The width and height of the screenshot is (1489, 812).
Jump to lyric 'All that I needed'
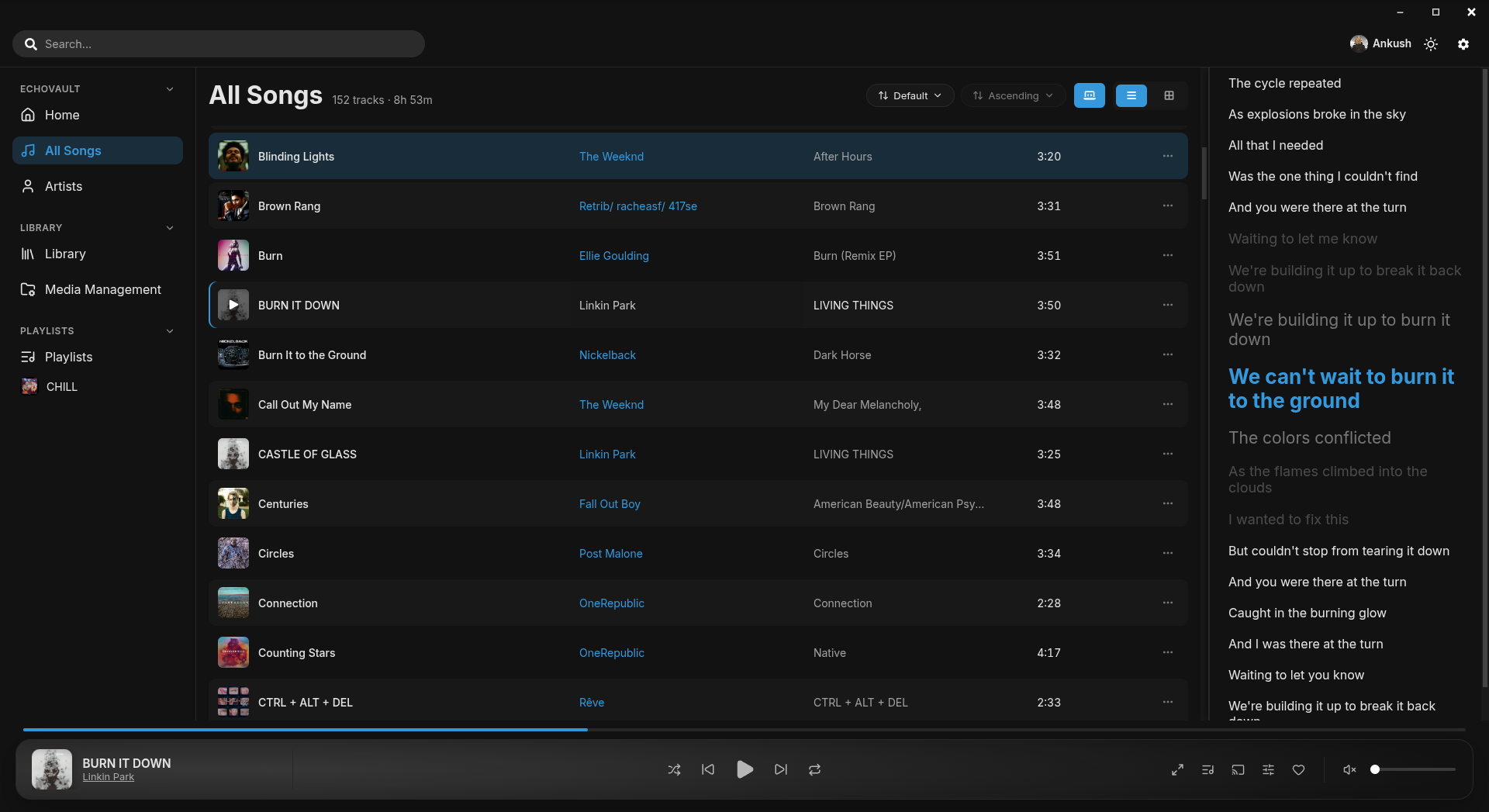(x=1276, y=145)
